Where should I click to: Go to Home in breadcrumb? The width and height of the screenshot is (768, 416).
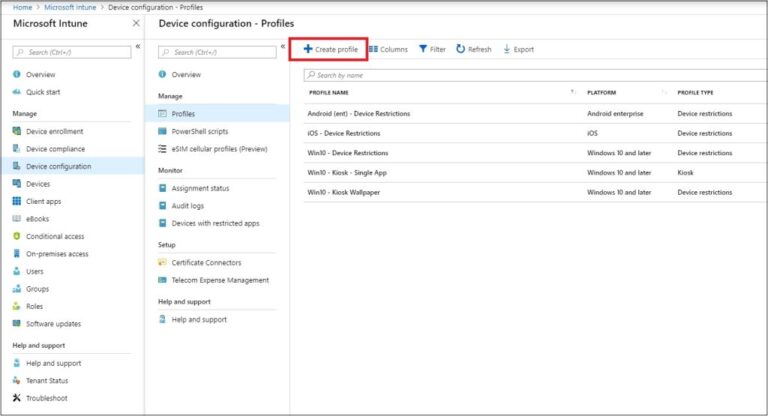pyautogui.click(x=22, y=7)
